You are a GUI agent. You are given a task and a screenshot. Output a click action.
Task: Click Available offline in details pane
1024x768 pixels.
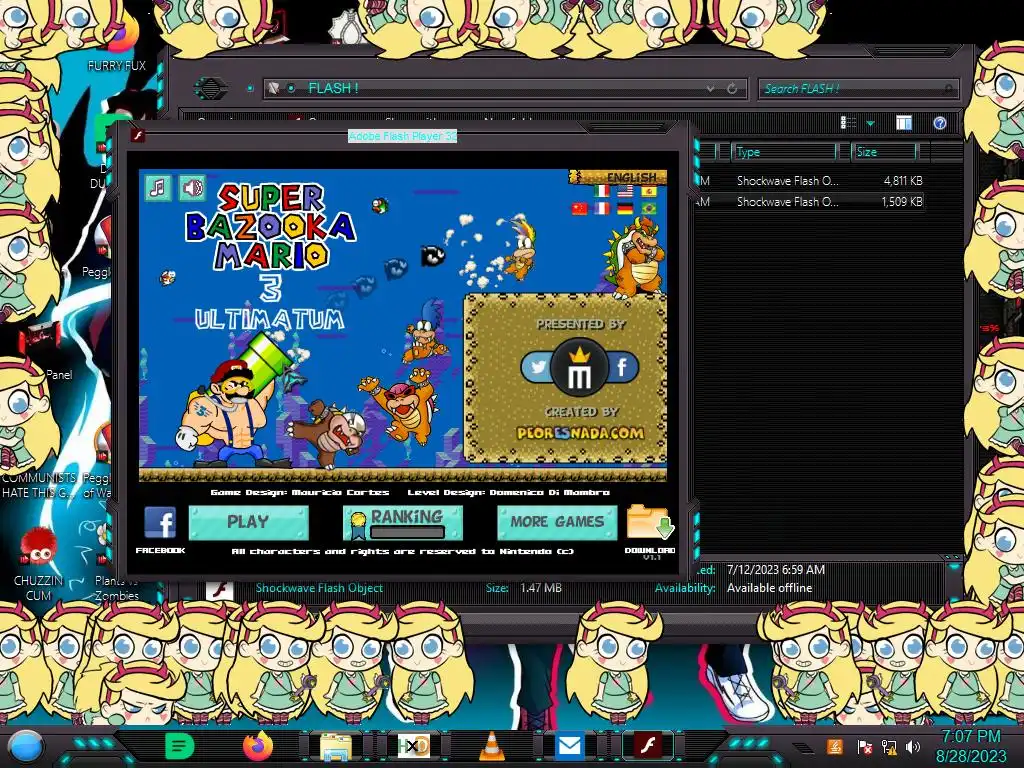coord(769,588)
